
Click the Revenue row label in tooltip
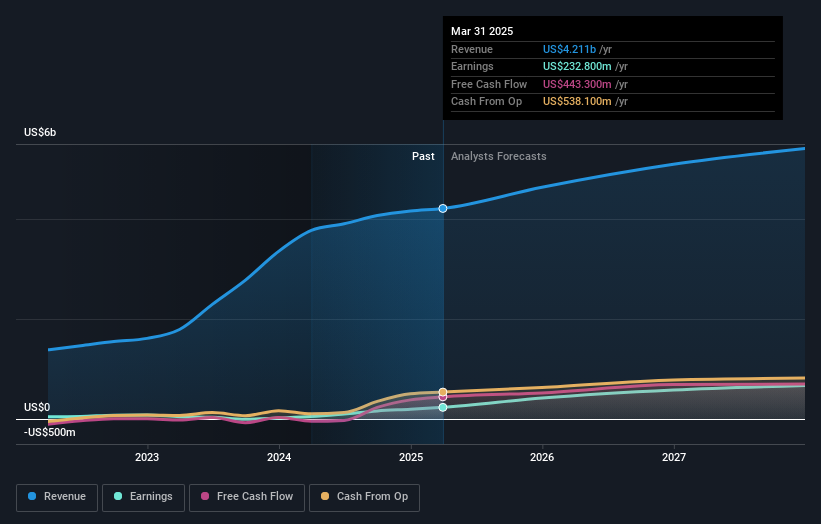[472, 49]
